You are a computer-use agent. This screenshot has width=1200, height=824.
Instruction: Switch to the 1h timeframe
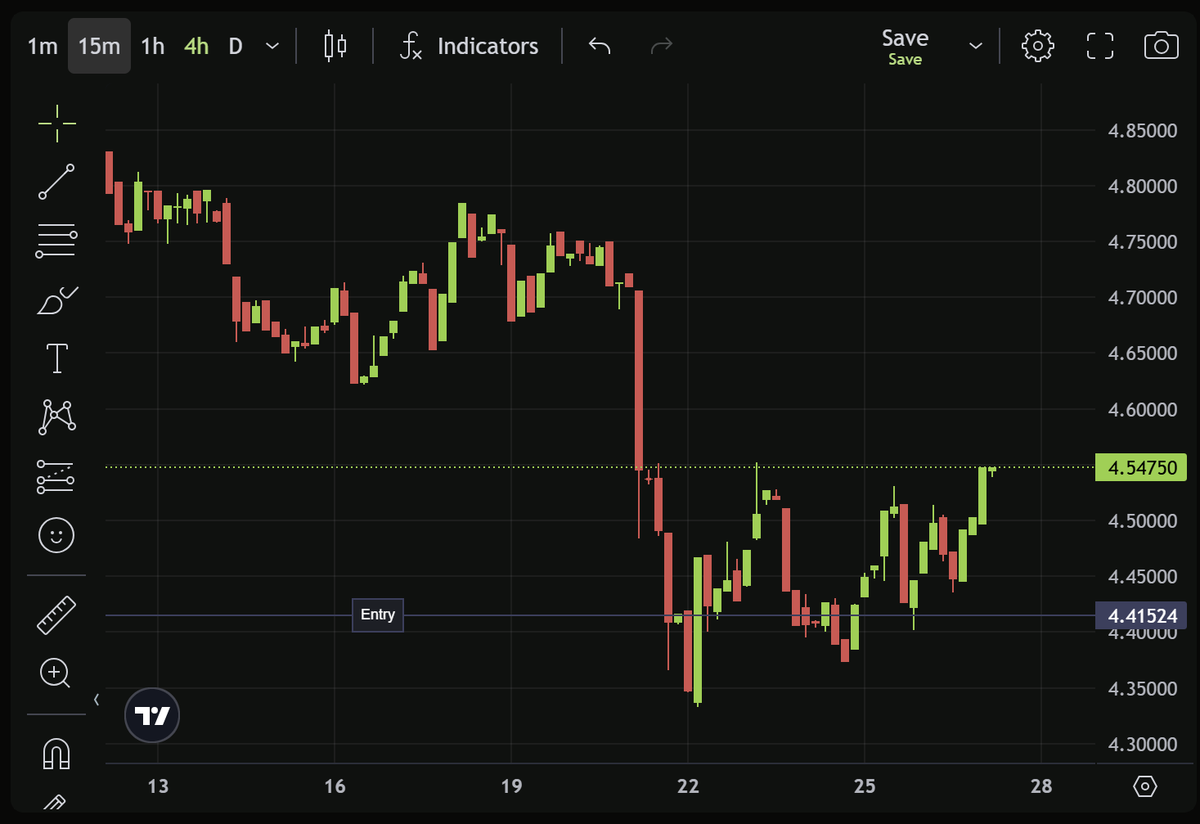(x=152, y=46)
